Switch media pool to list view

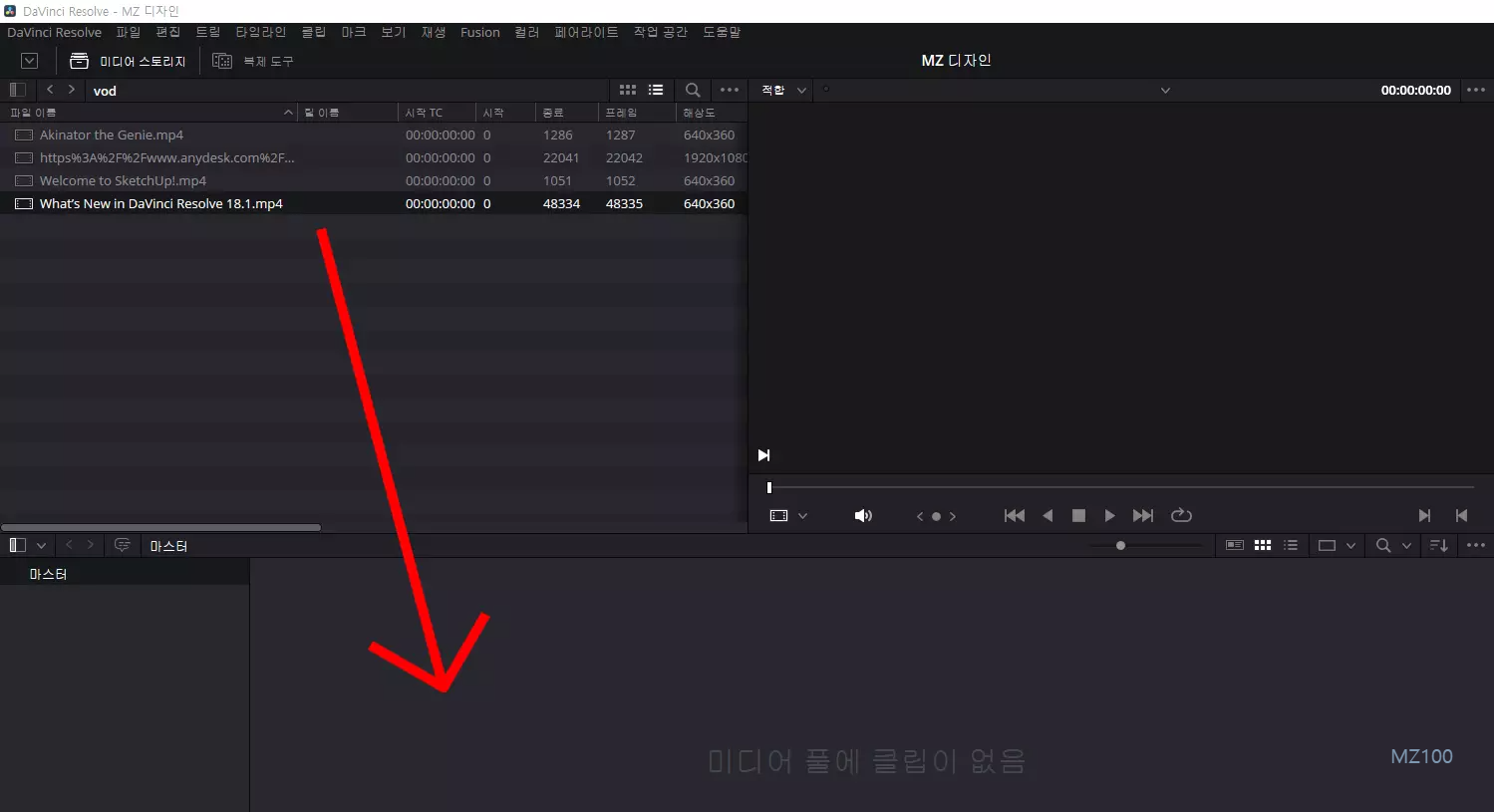coord(1291,545)
